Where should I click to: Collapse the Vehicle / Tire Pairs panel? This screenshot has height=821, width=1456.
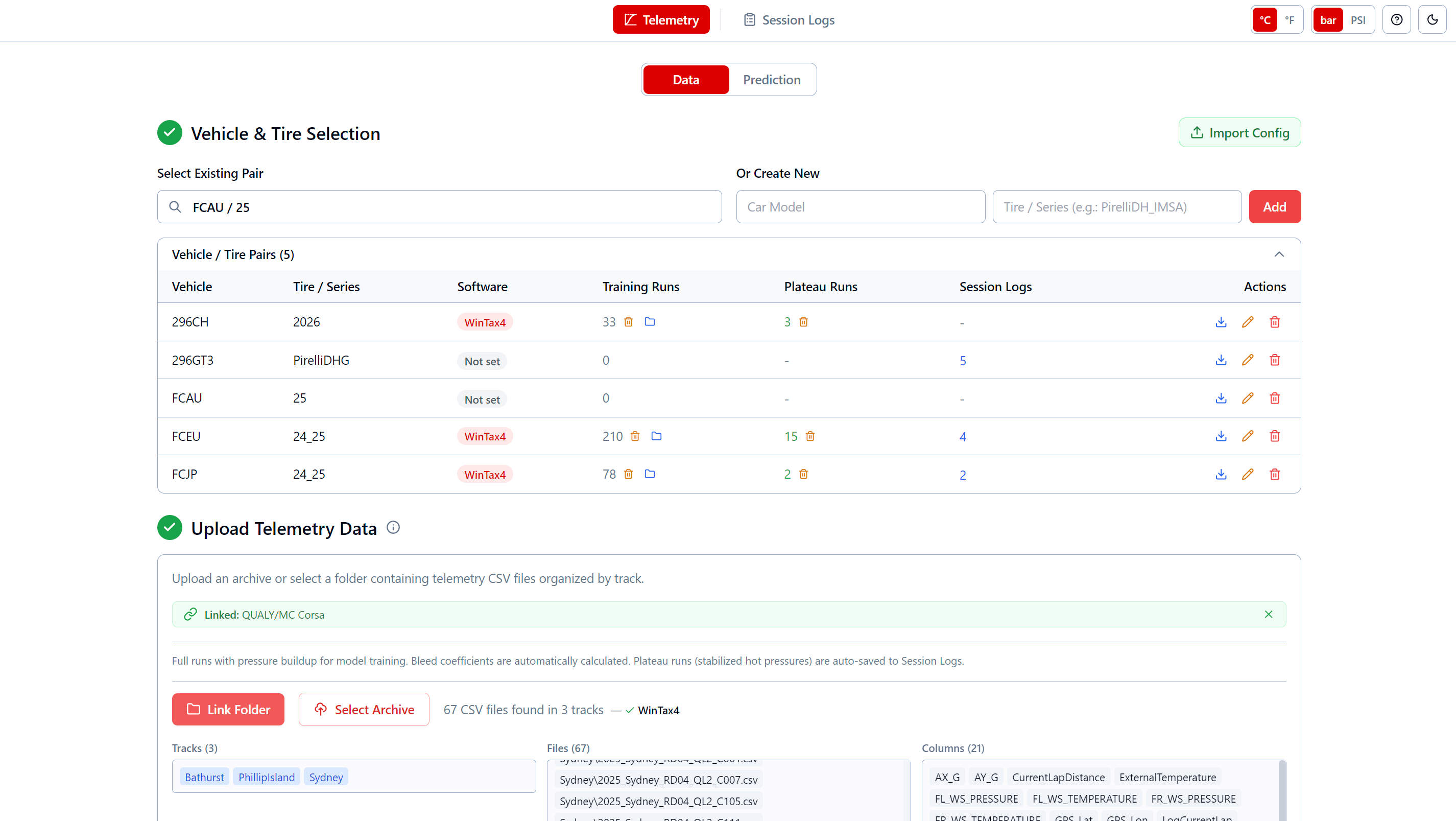[x=1279, y=254]
